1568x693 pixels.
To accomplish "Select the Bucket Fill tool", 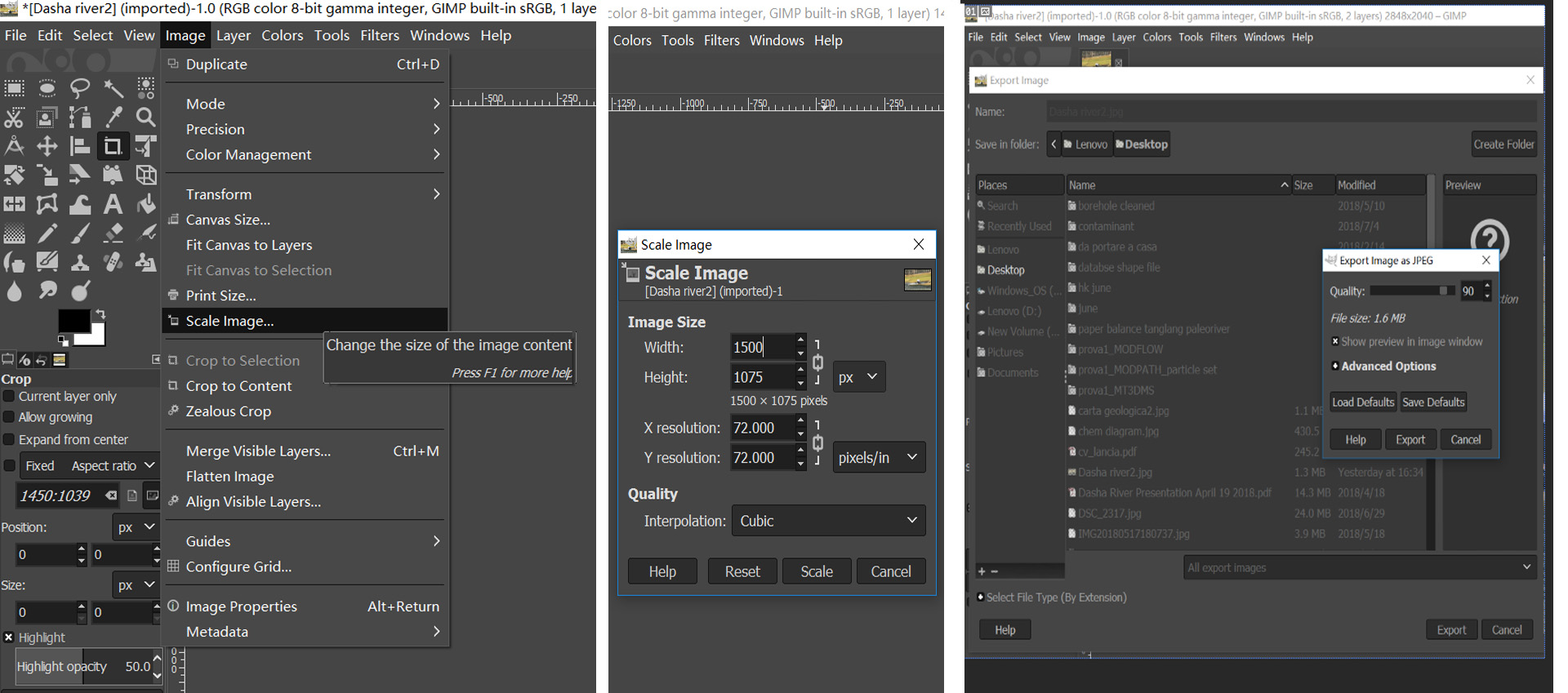I will [145, 204].
